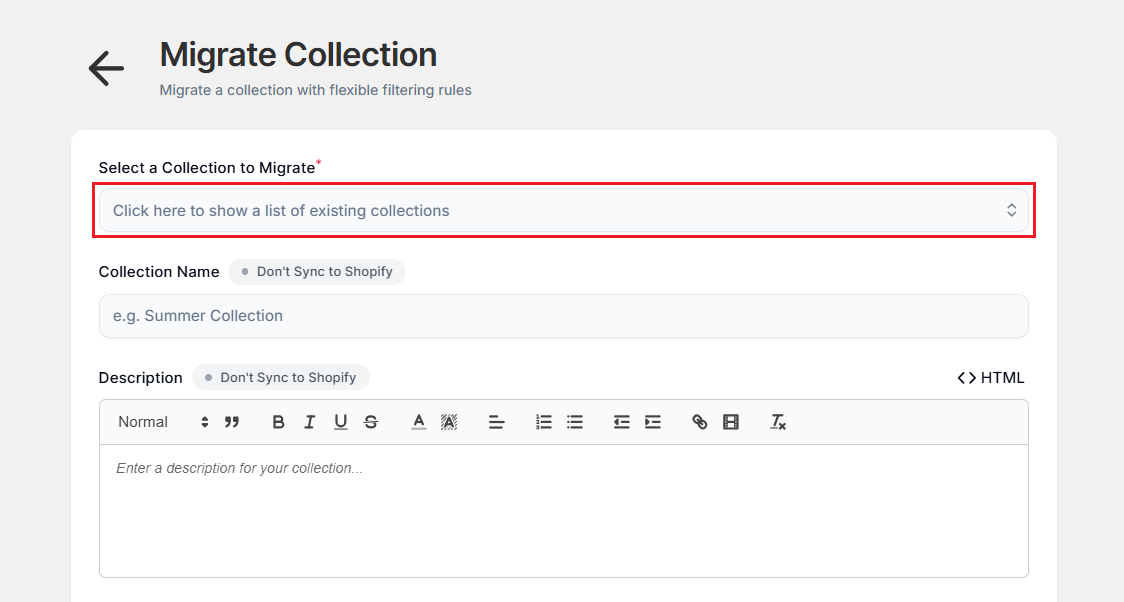Toggle Don't Sync to Shopify for Collection Name

pyautogui.click(x=317, y=271)
